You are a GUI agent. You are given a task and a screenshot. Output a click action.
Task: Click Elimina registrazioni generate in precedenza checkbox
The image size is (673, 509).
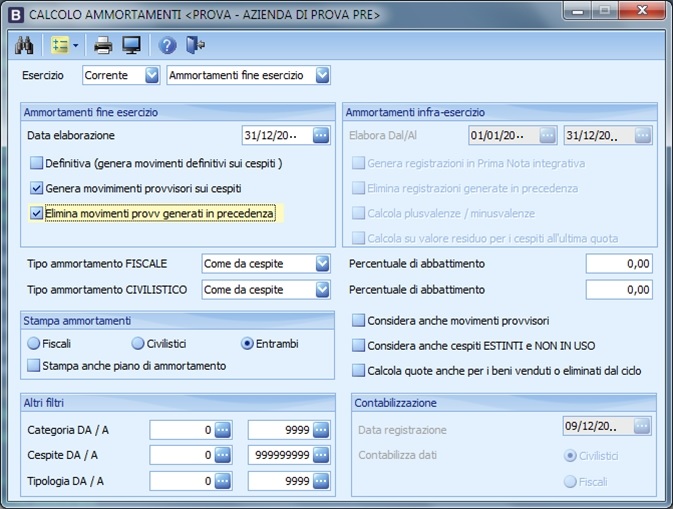(x=358, y=188)
